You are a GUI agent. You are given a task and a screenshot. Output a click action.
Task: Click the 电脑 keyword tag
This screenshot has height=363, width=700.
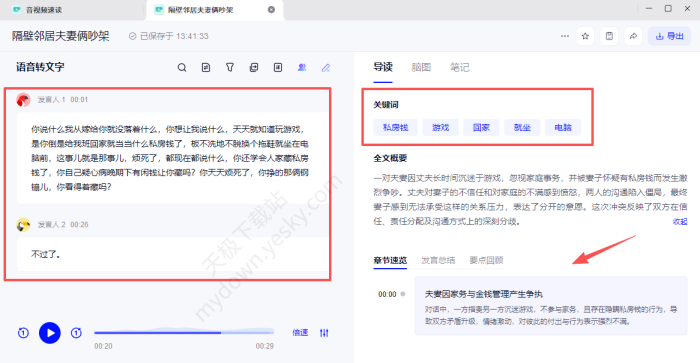[563, 128]
